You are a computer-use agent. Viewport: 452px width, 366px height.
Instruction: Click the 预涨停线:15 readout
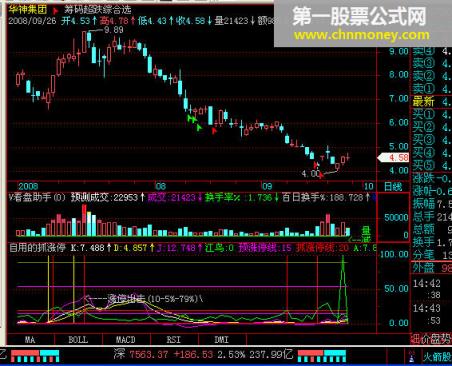click(x=265, y=248)
